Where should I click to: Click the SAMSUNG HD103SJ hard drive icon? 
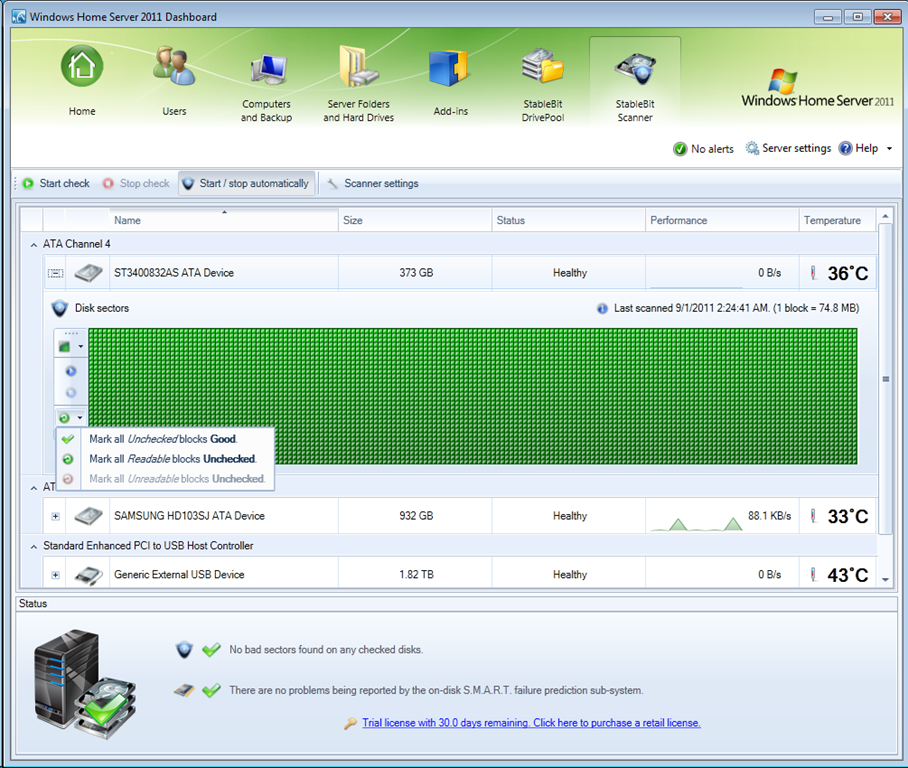click(88, 516)
